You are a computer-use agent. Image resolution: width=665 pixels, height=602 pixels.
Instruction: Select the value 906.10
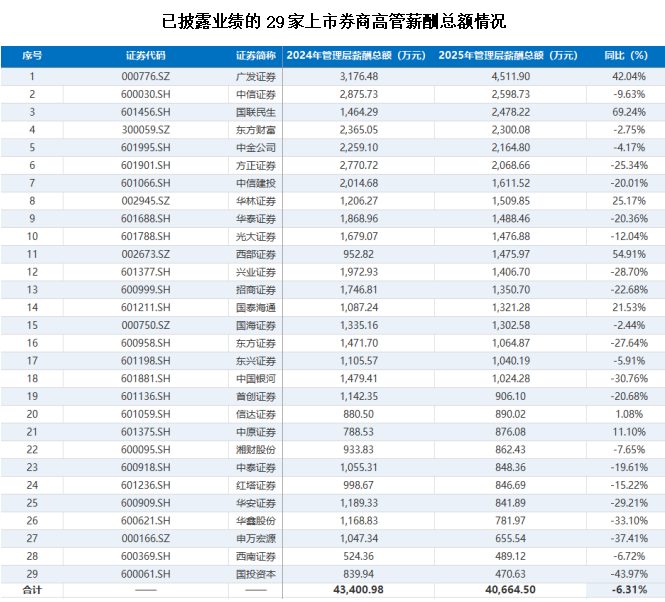pos(510,397)
